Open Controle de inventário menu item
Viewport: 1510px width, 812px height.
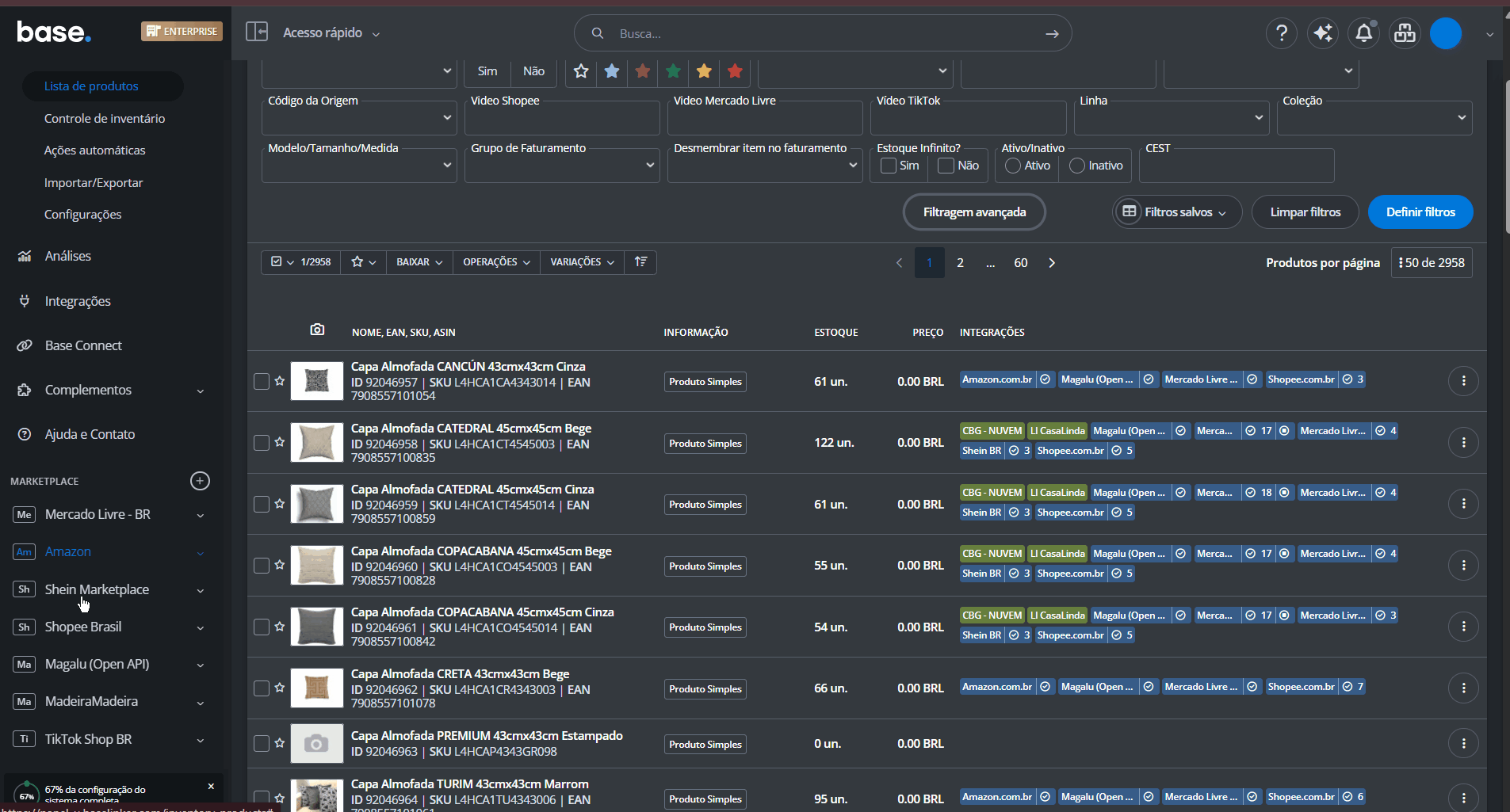[x=105, y=119]
